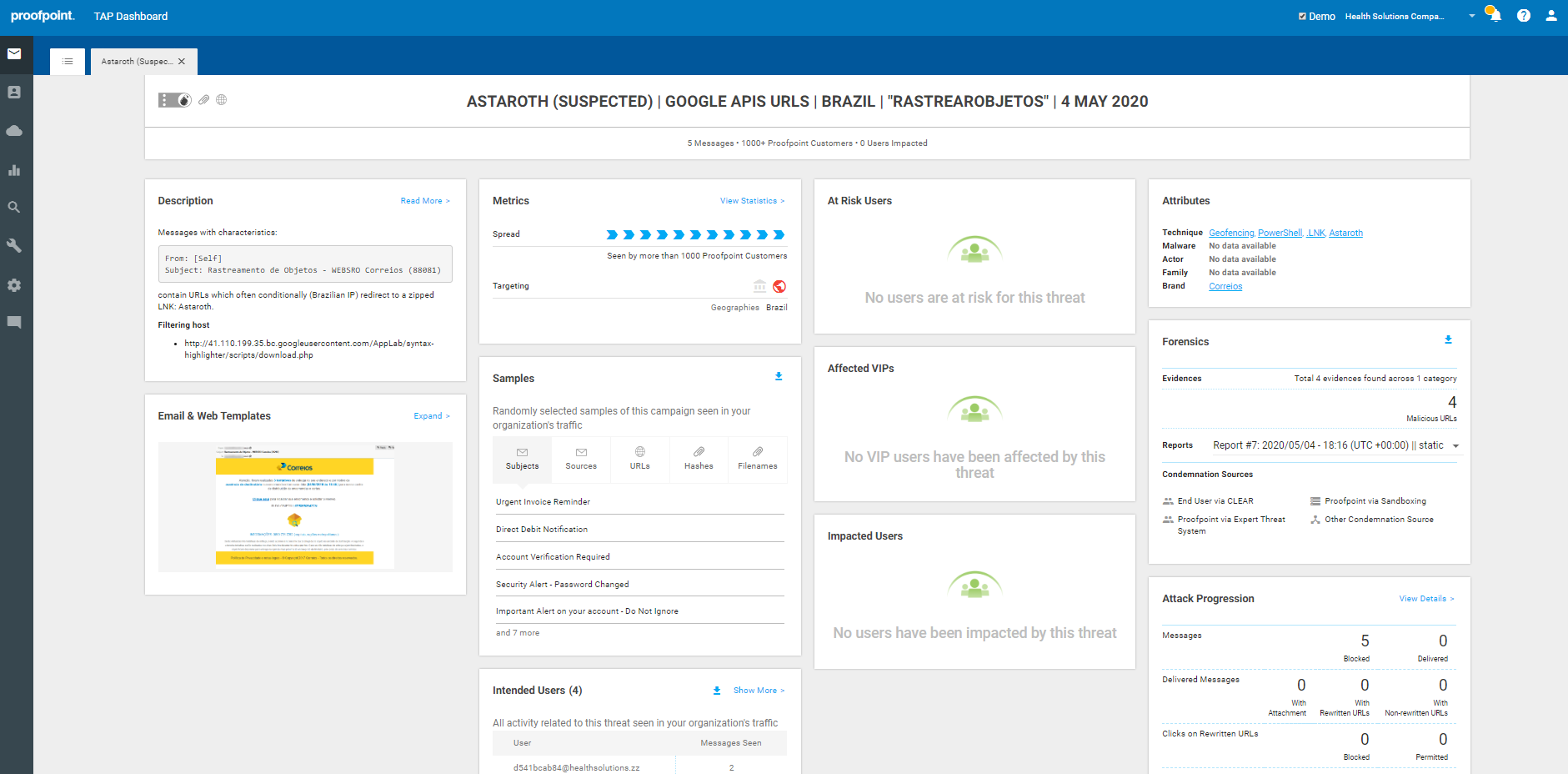Click the Geofencing technique link

tap(1231, 234)
